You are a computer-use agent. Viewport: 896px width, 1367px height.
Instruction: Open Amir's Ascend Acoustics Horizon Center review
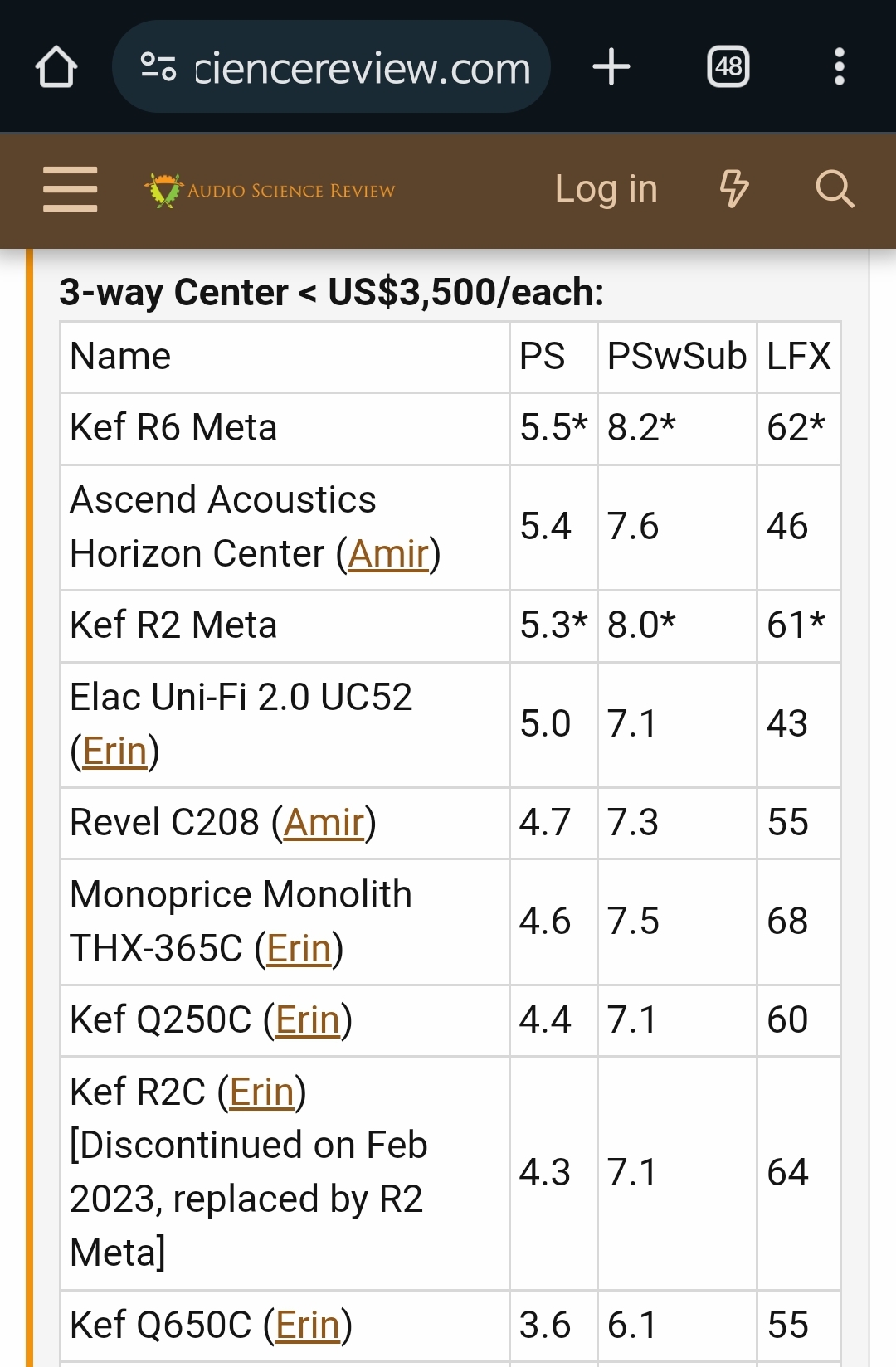[x=388, y=554]
